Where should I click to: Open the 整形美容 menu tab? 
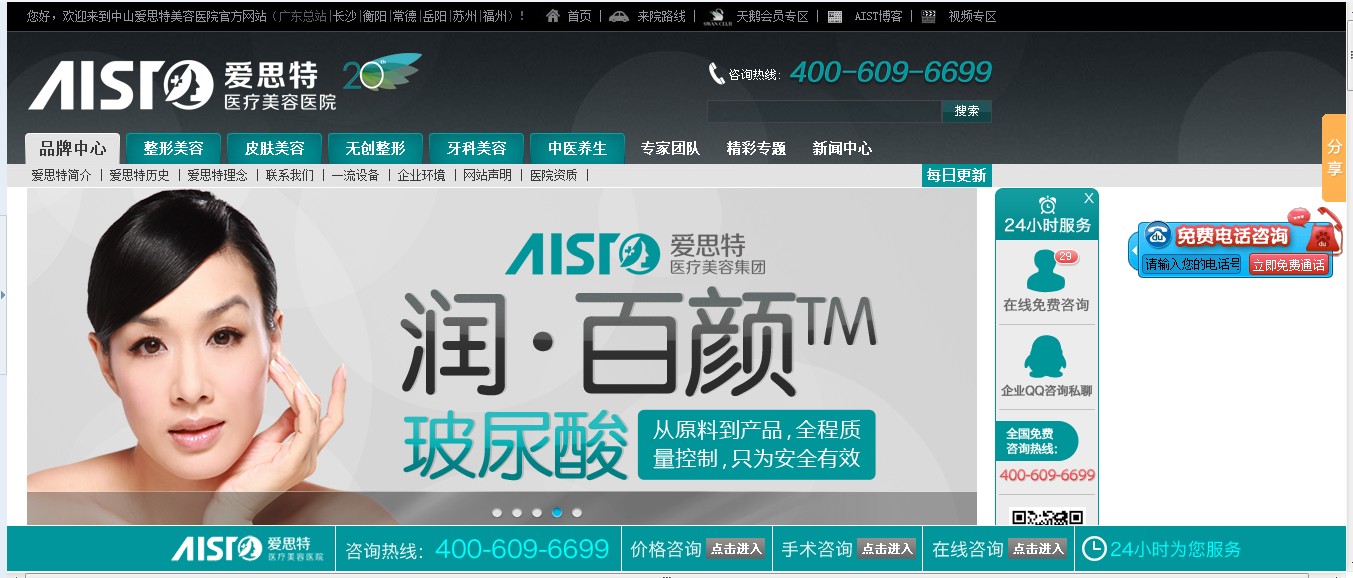pyautogui.click(x=173, y=148)
